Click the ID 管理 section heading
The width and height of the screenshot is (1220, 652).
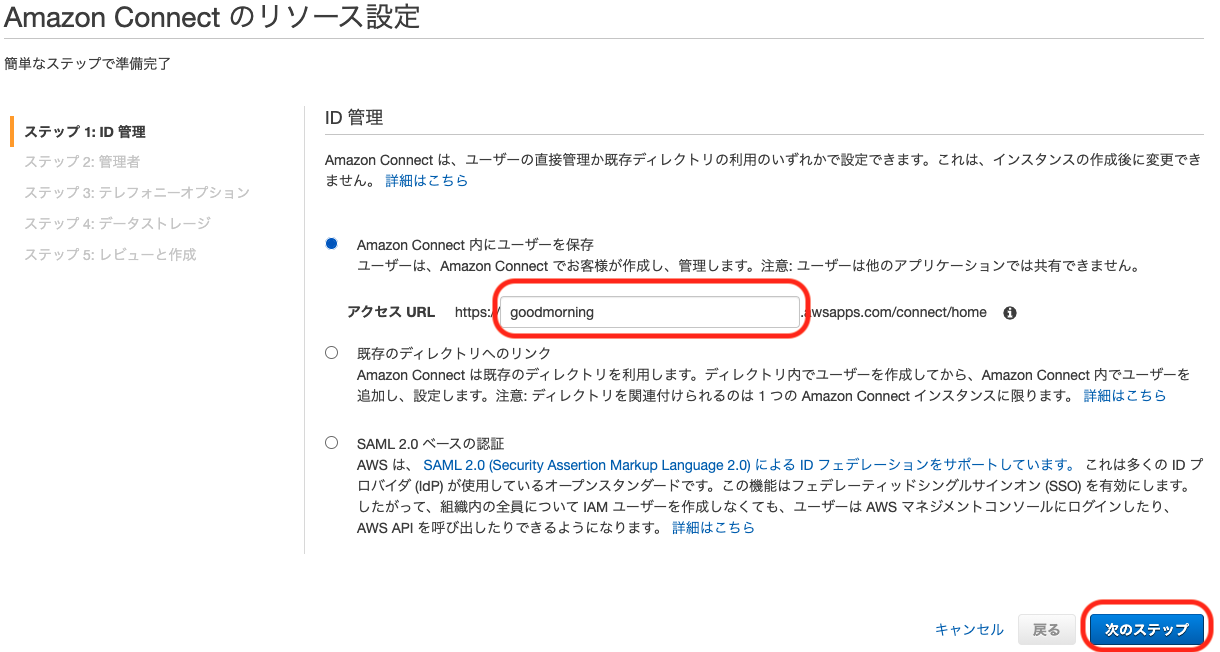click(x=354, y=117)
